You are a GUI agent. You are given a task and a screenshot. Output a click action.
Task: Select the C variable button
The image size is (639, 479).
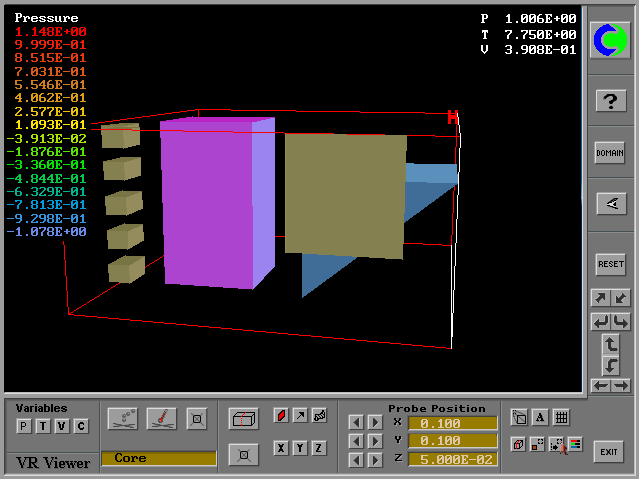81,426
